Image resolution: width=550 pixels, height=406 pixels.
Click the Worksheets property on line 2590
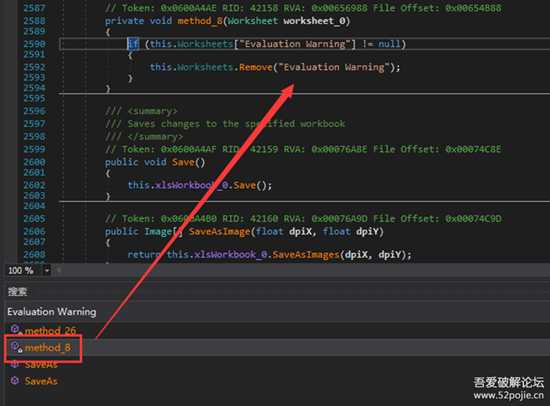pos(205,44)
